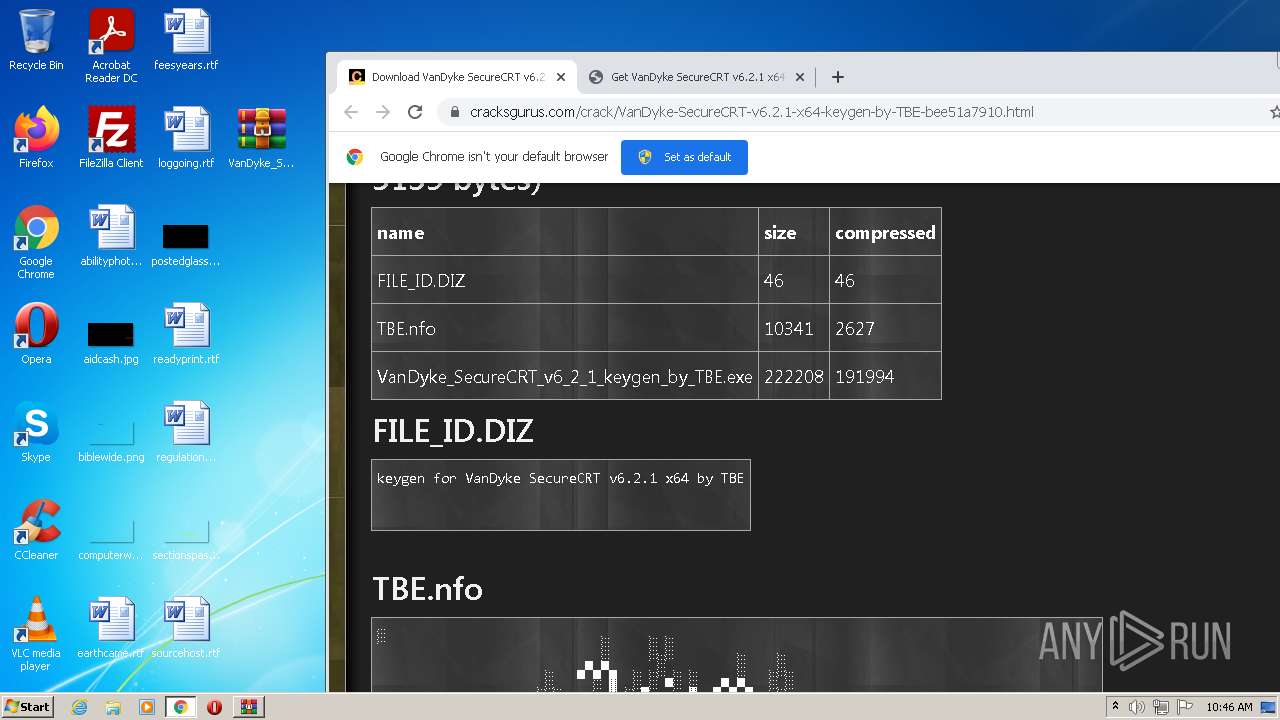The width and height of the screenshot is (1280, 720).
Task: Open Internet Explorer from taskbar
Action: pyautogui.click(x=79, y=707)
